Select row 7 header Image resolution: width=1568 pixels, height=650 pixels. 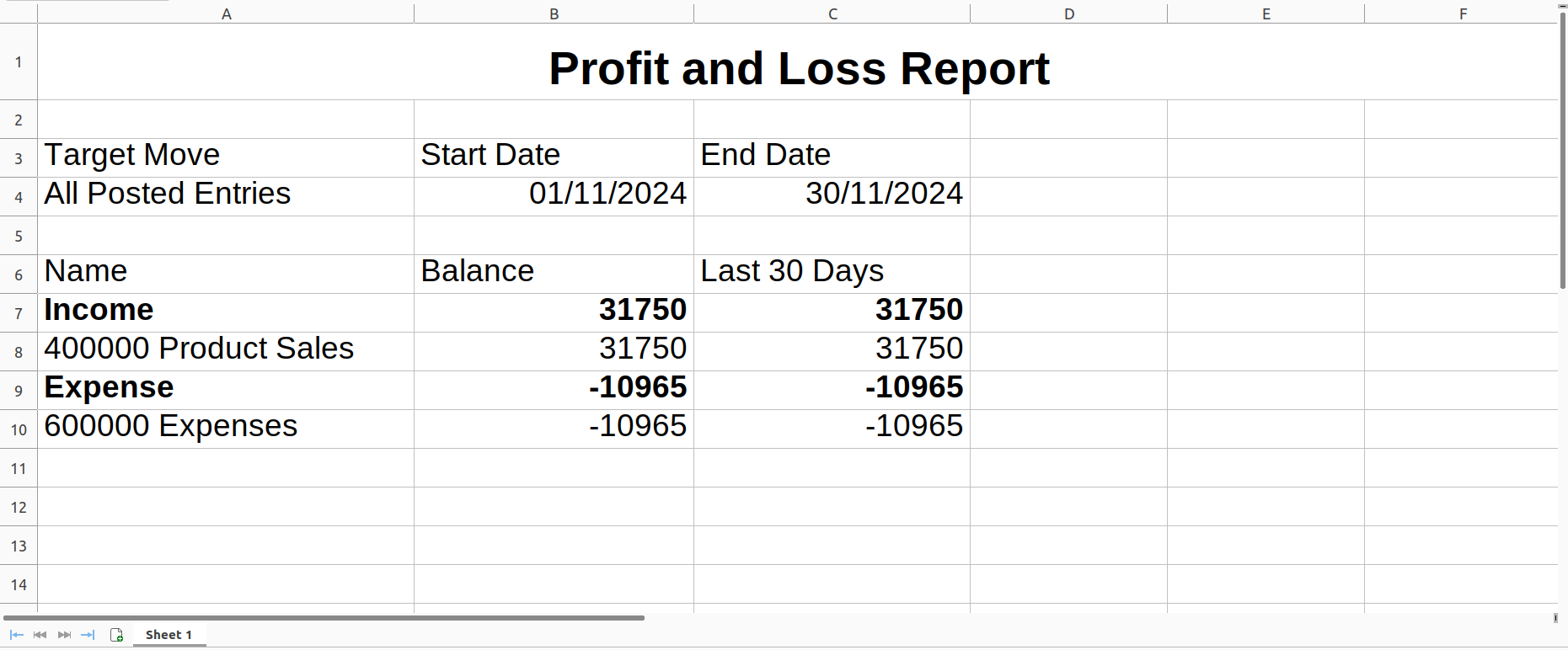(19, 313)
